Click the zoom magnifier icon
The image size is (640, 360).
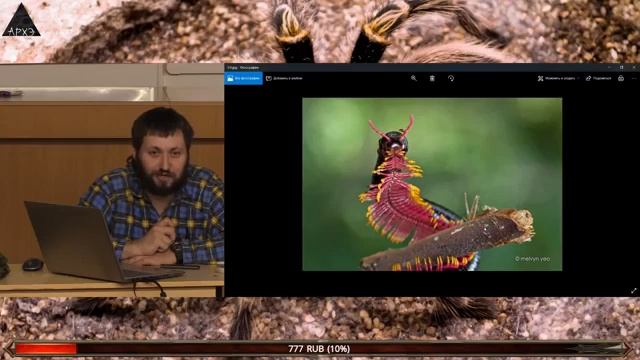pos(413,78)
